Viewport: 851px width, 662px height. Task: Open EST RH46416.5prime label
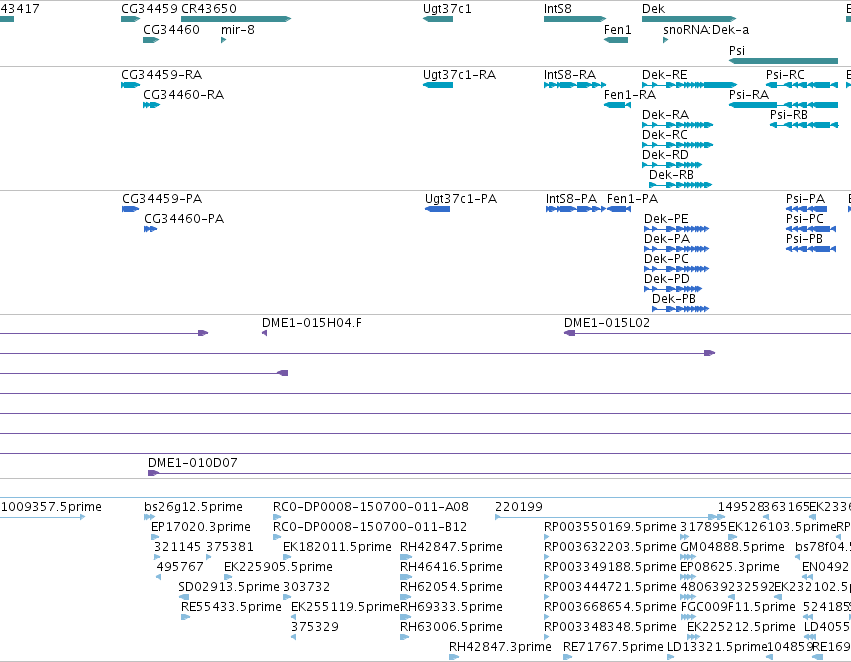click(451, 567)
